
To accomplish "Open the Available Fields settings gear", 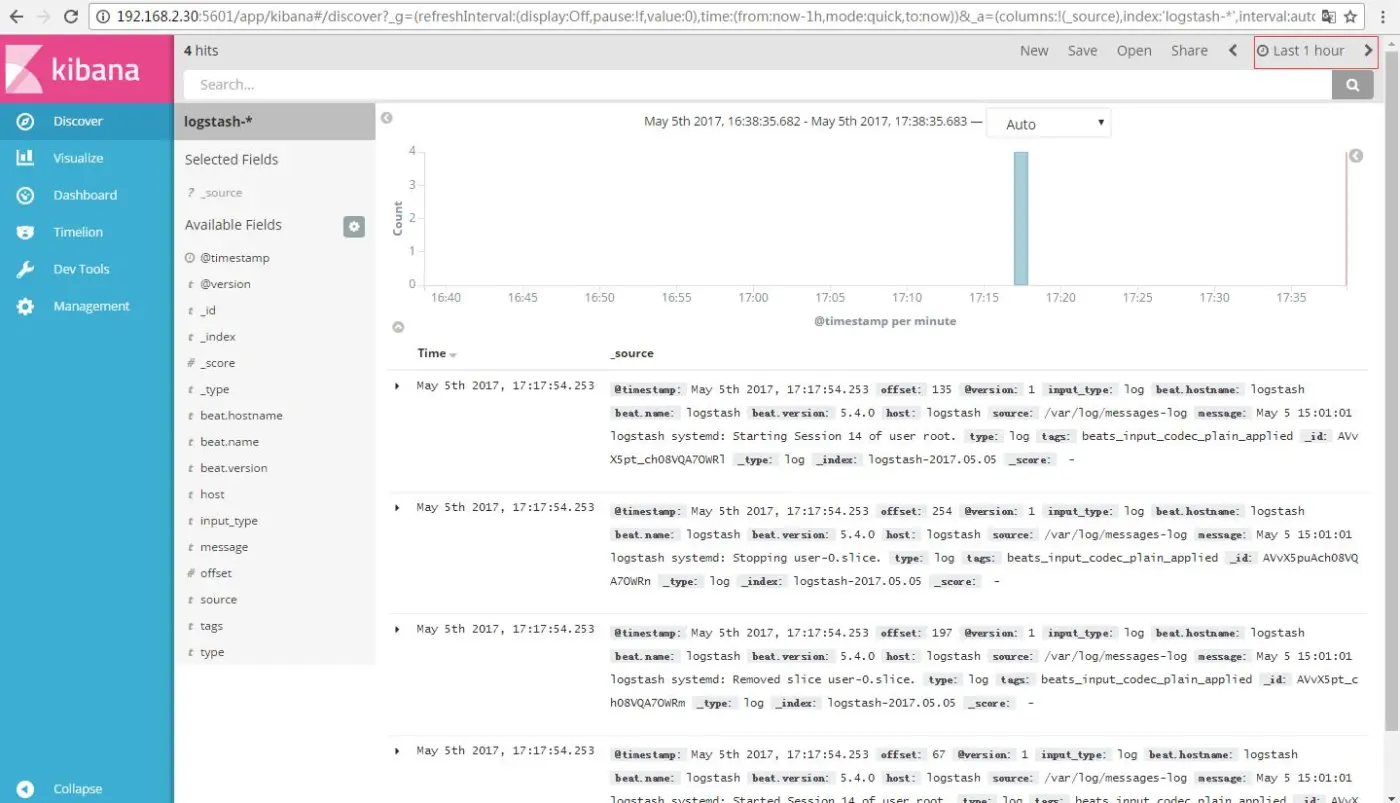I will [354, 227].
